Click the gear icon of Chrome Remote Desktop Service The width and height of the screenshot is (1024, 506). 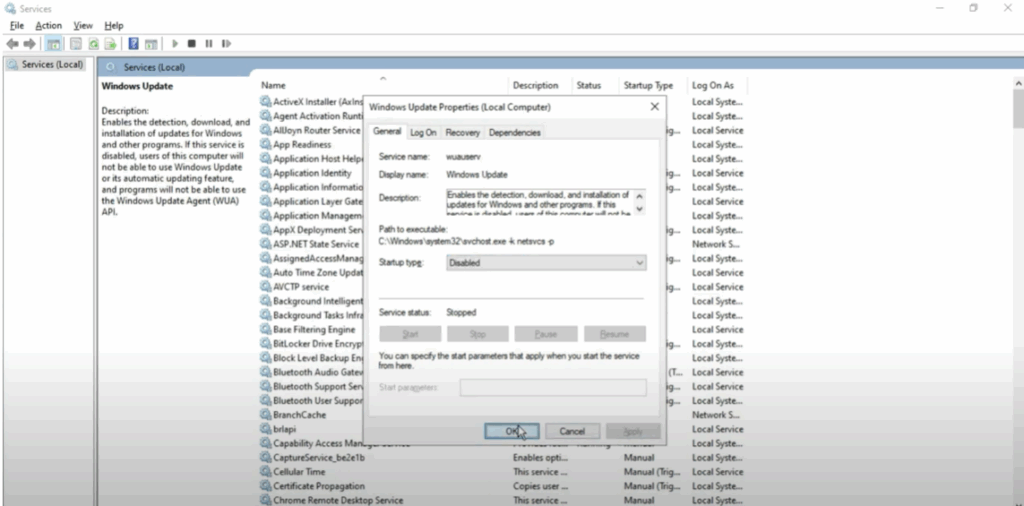[x=265, y=500]
